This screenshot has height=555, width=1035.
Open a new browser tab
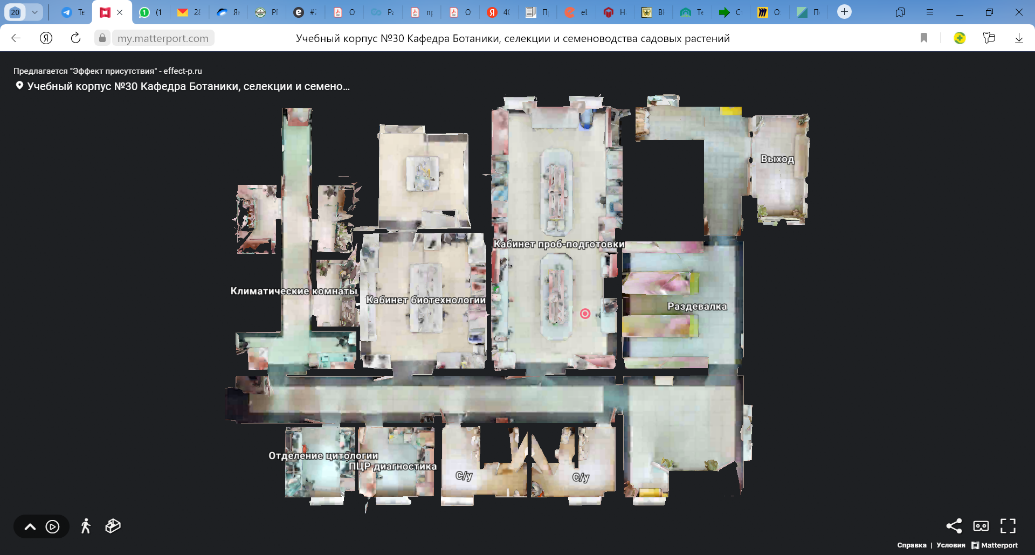pos(844,12)
